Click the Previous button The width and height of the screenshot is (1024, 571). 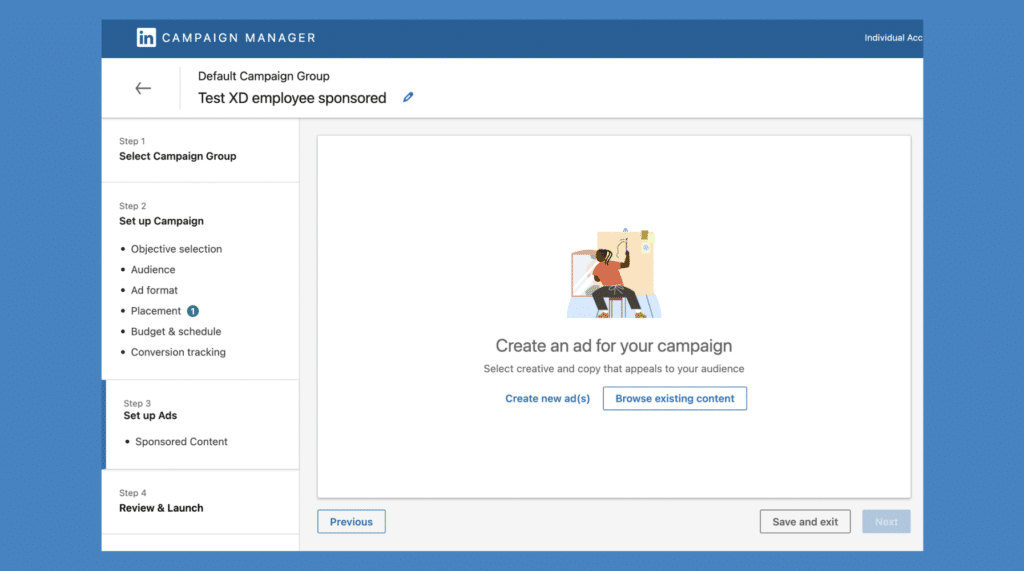[351, 522]
